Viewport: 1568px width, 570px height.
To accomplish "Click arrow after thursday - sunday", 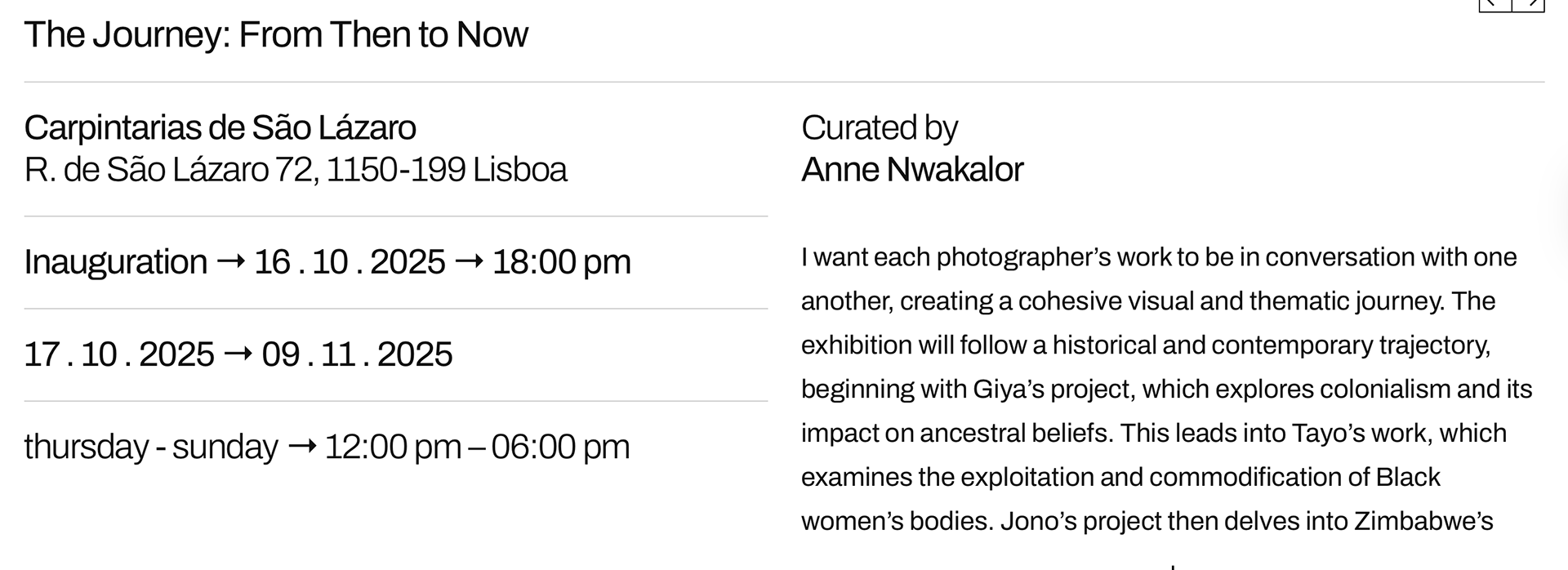I will pyautogui.click(x=302, y=447).
